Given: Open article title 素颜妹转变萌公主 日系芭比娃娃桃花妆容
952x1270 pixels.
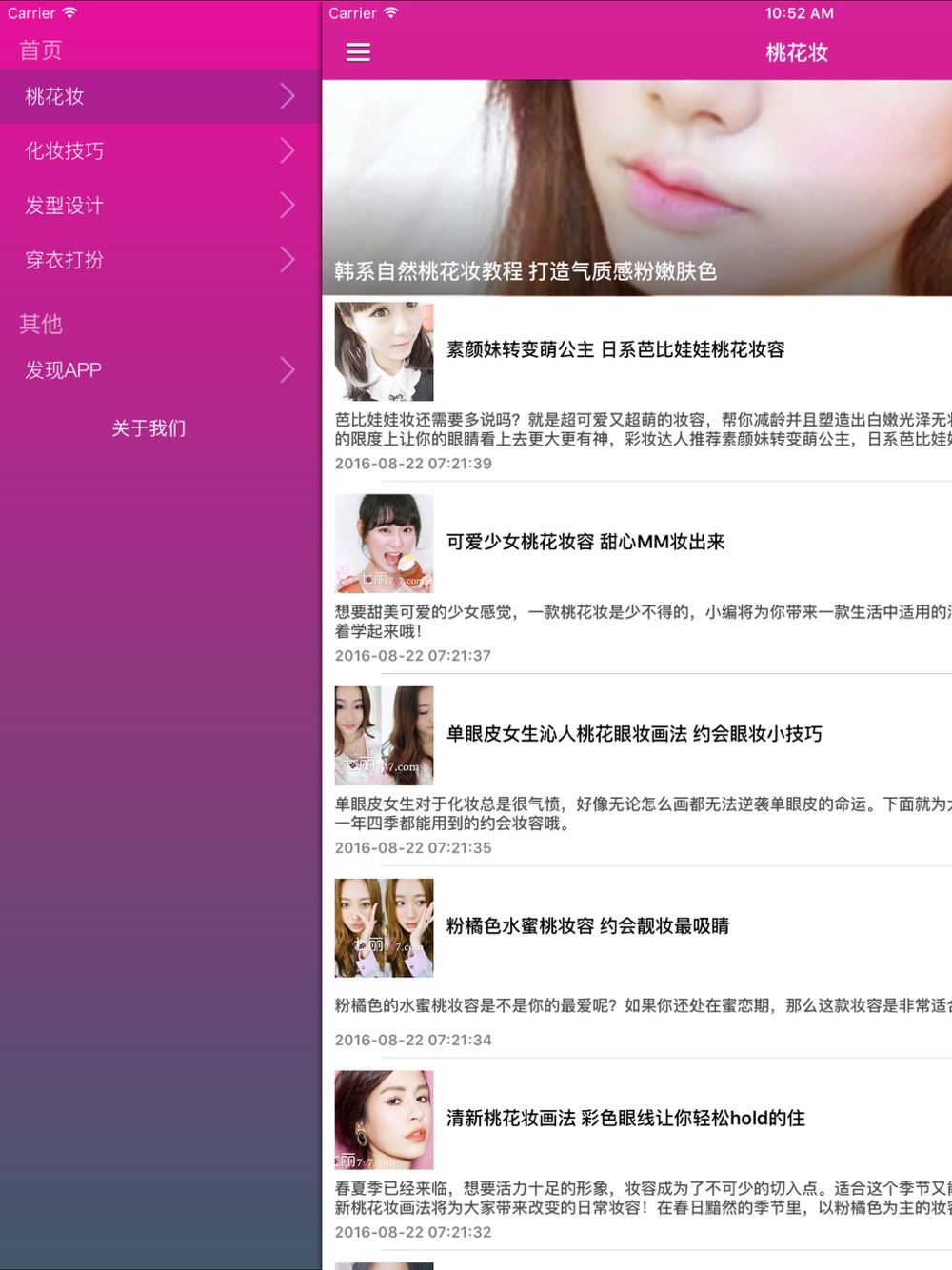Looking at the screenshot, I should [x=616, y=350].
